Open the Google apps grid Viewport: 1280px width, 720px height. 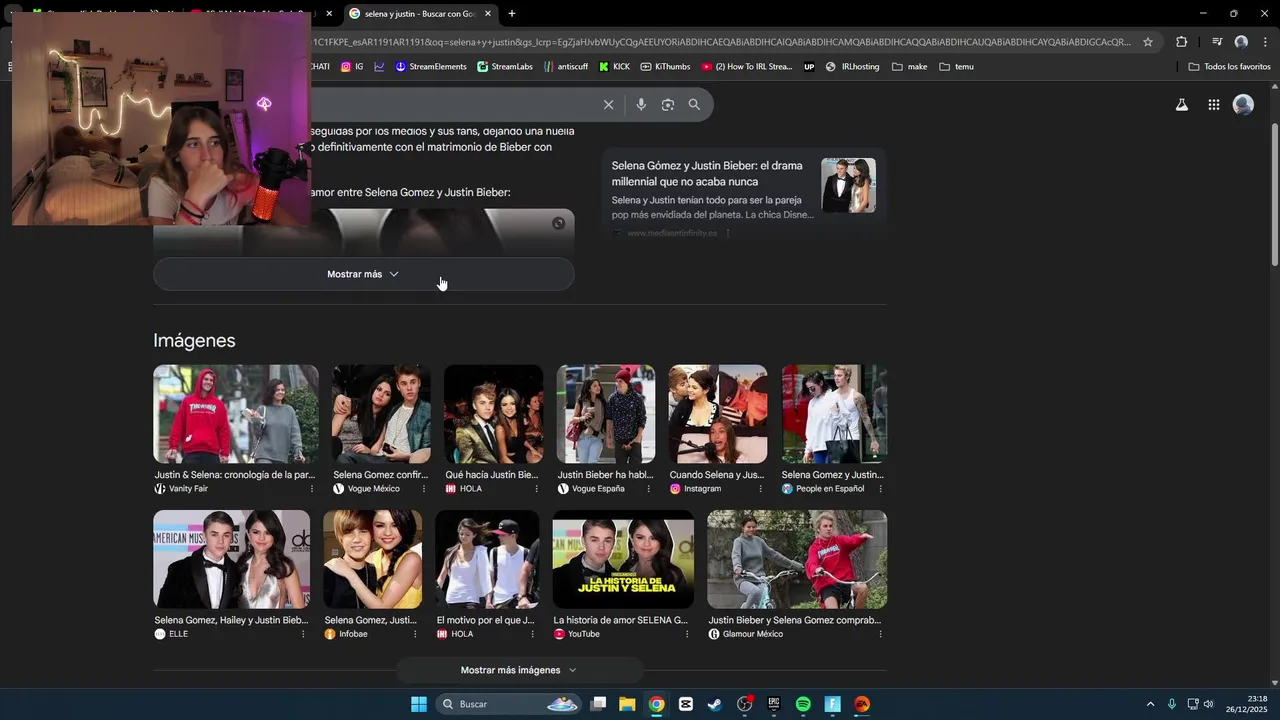[1213, 104]
